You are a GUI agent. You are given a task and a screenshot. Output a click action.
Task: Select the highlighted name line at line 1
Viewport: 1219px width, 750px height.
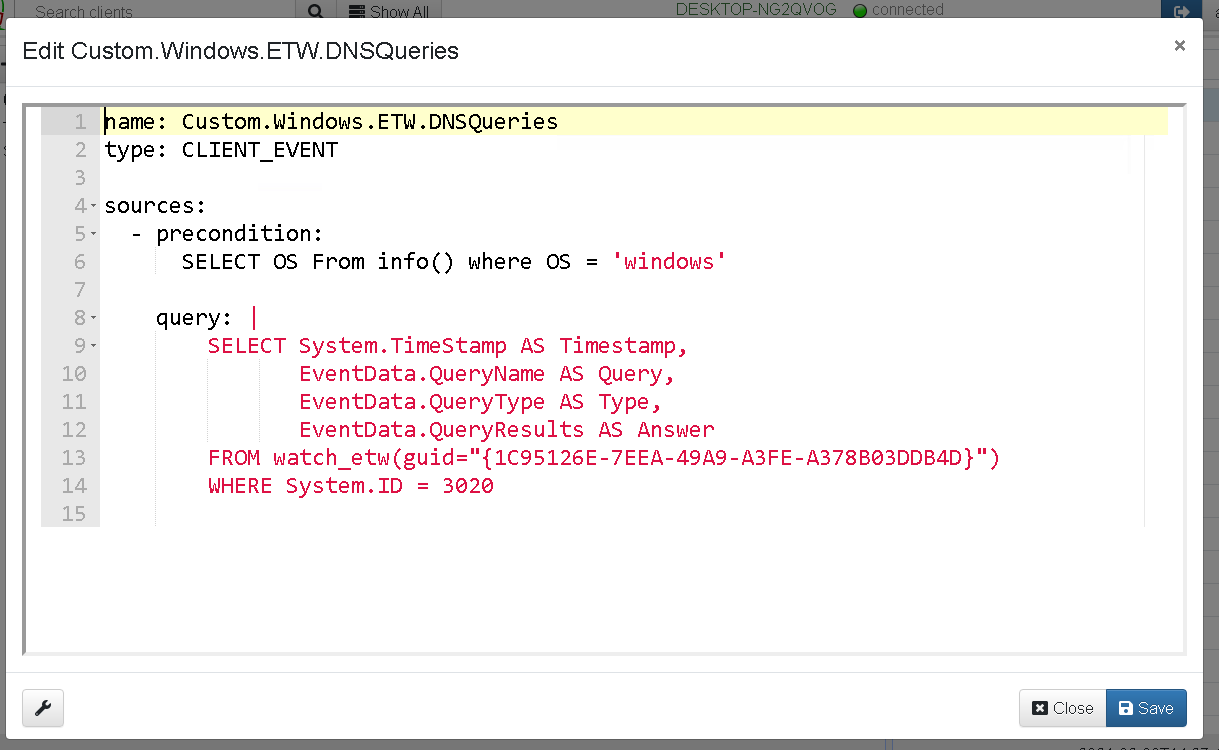[x=330, y=121]
